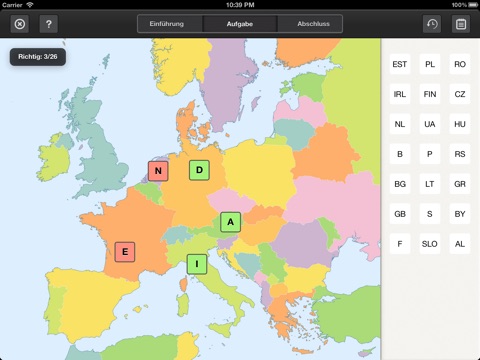This screenshot has height=360, width=480.
Task: Select the green I label on Italy
Action: (x=197, y=264)
